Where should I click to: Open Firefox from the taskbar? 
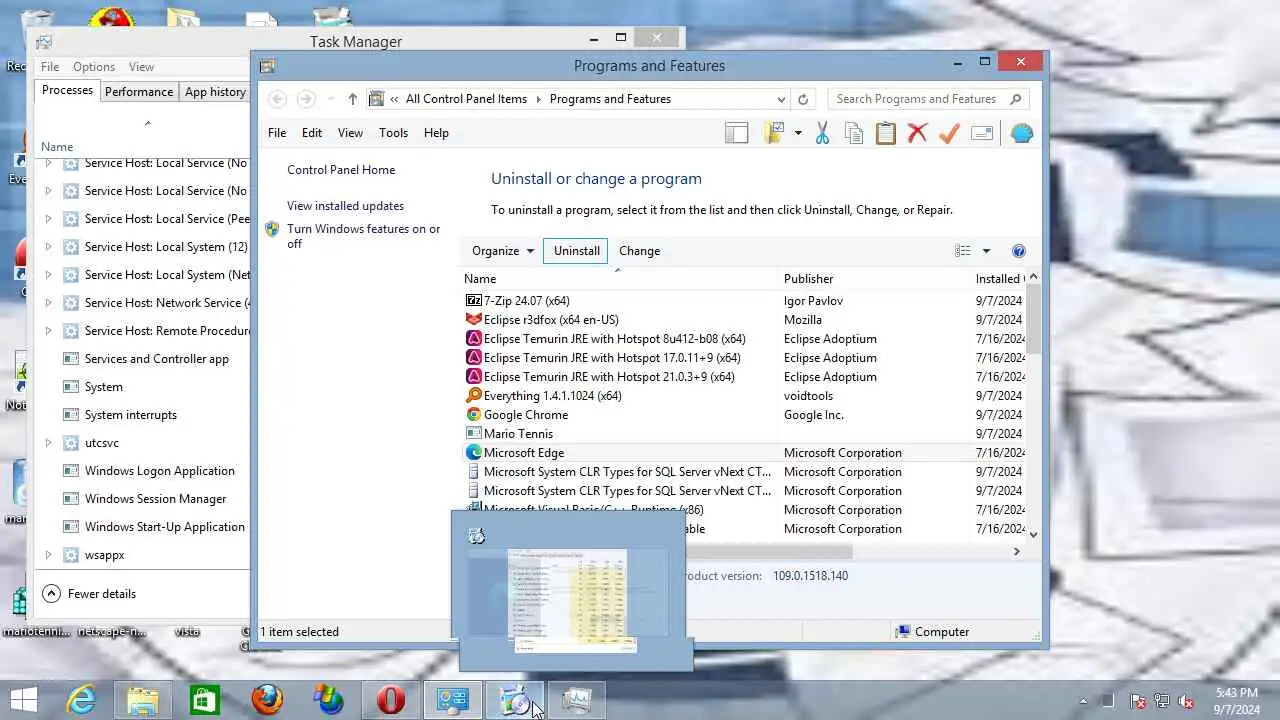coord(266,700)
